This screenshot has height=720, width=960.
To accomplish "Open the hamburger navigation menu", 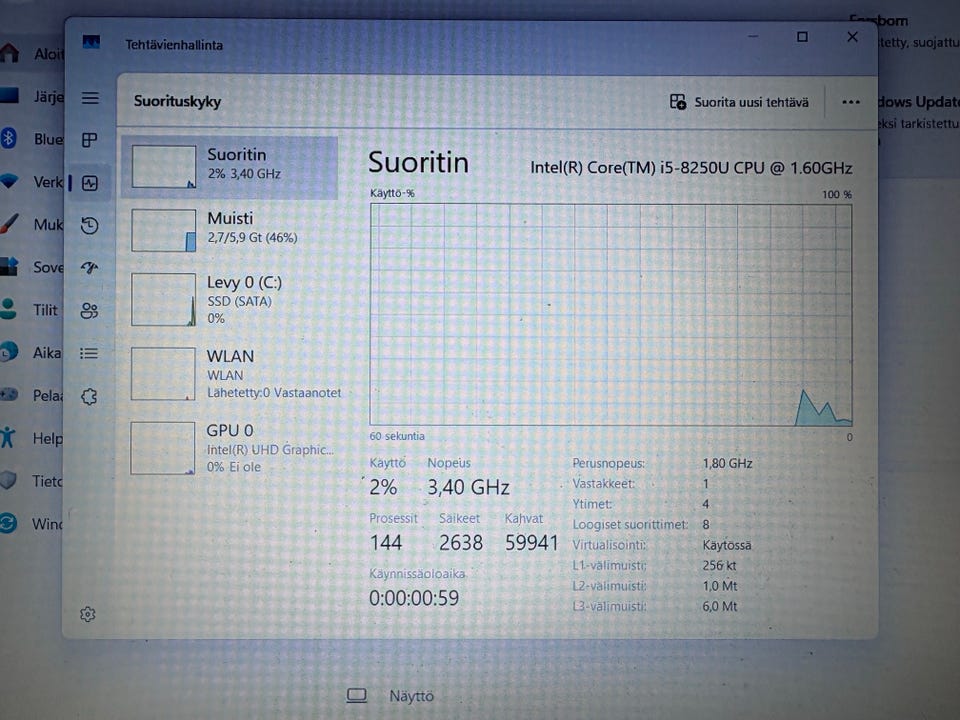I will (90, 98).
